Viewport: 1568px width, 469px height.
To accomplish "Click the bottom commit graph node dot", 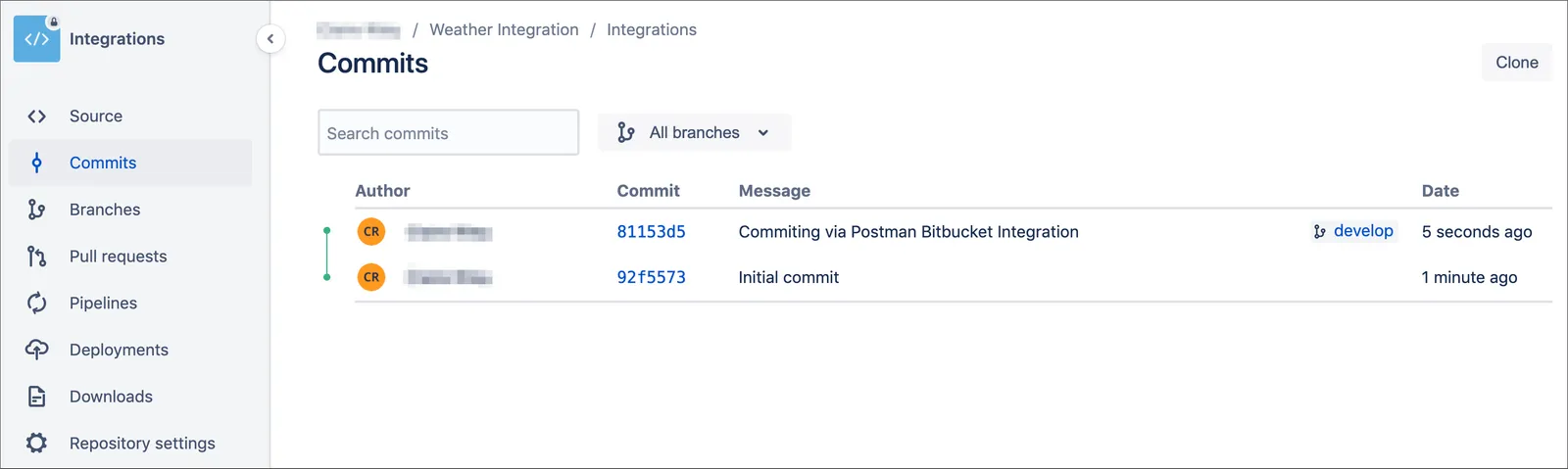I will [327, 277].
